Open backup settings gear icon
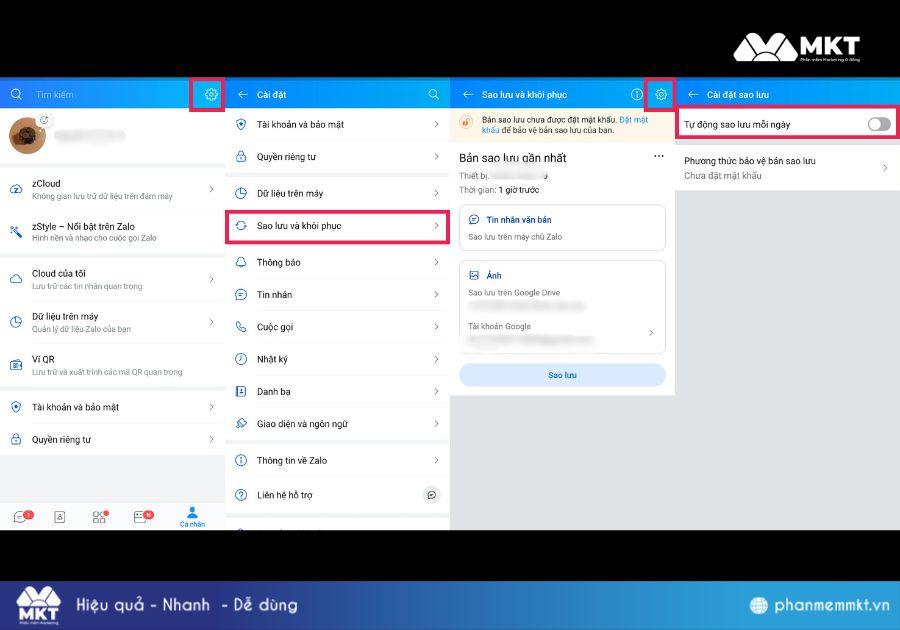The width and height of the screenshot is (900, 630). [x=660, y=95]
